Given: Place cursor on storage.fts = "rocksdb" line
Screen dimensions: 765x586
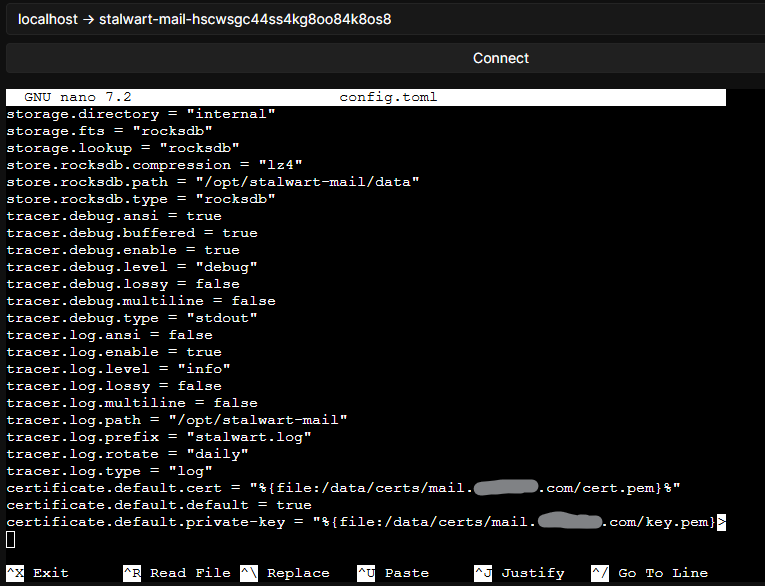Looking at the screenshot, I should pos(109,131).
